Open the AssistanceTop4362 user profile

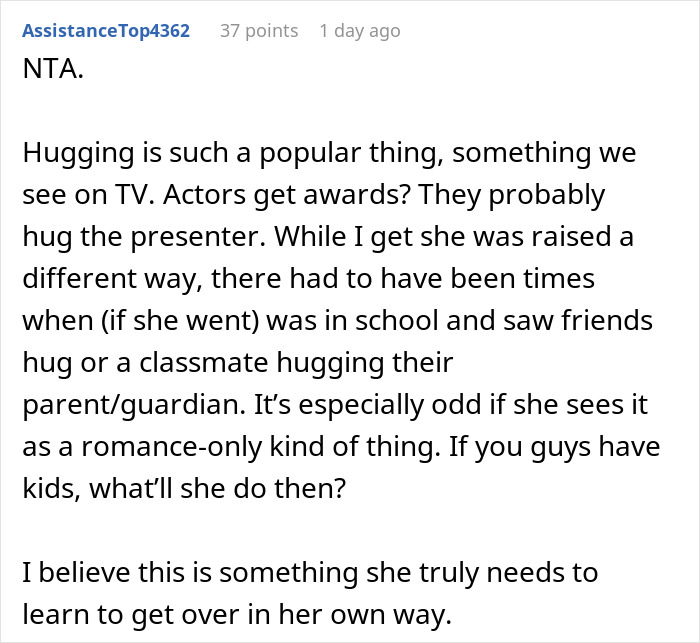[x=106, y=31]
